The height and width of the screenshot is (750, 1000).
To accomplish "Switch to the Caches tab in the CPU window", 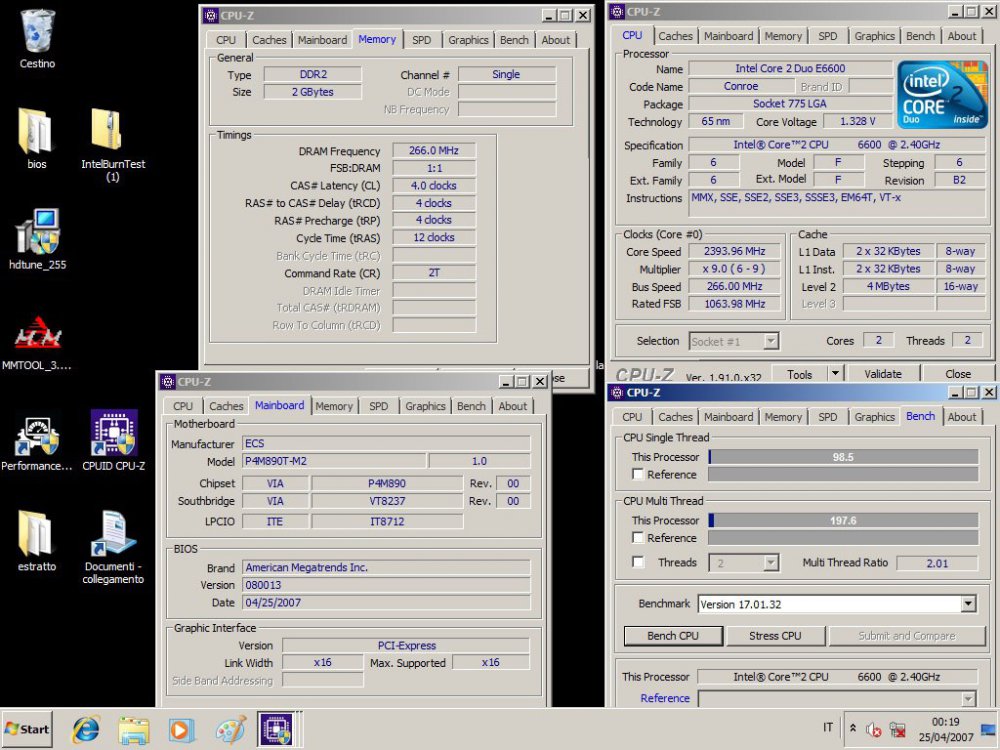I will pyautogui.click(x=676, y=35).
